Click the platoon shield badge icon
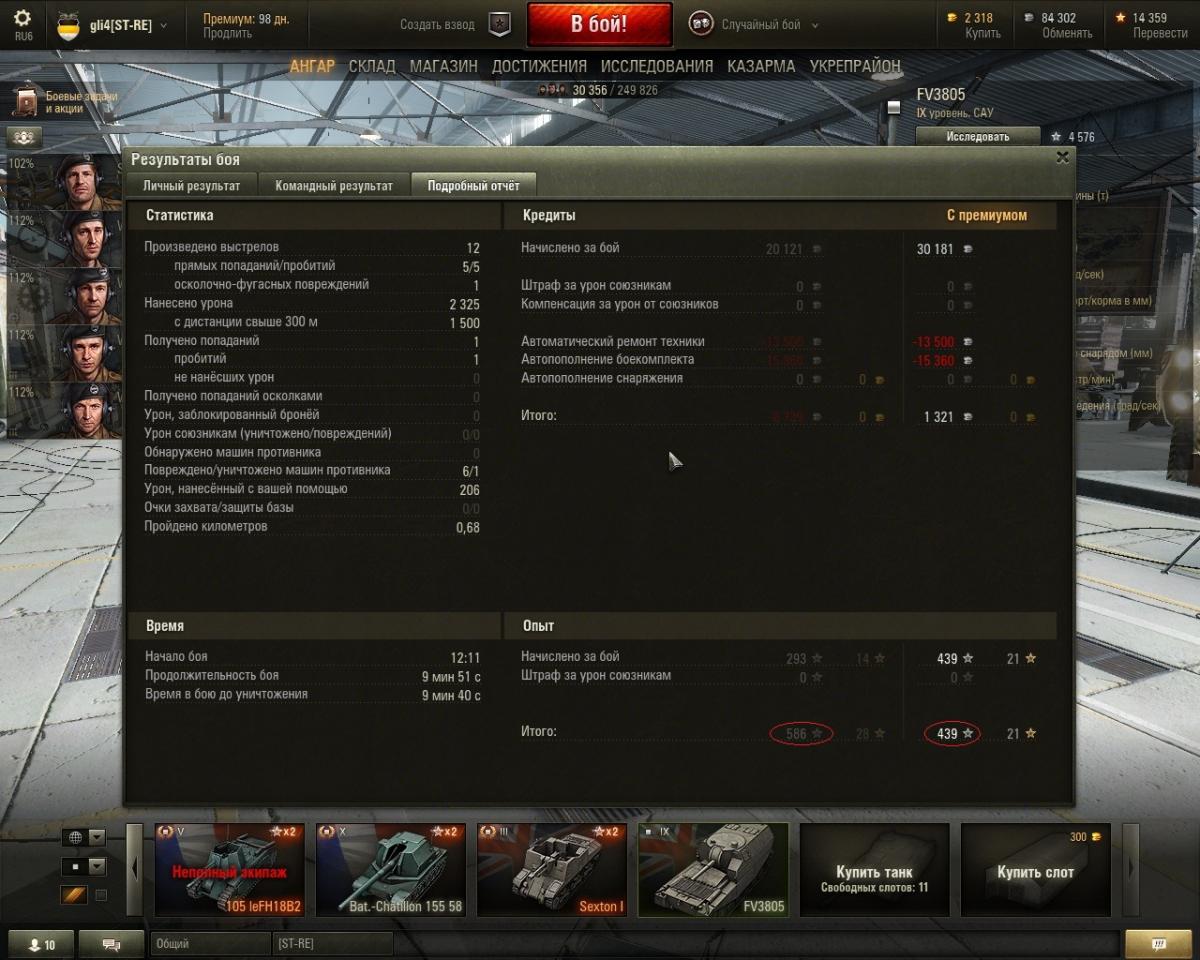 coord(499,25)
